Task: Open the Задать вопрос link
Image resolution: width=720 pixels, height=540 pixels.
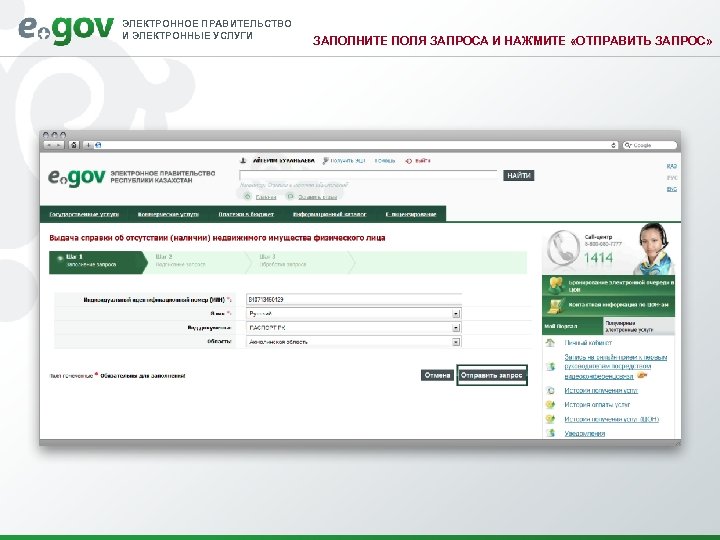Action: coord(318,197)
